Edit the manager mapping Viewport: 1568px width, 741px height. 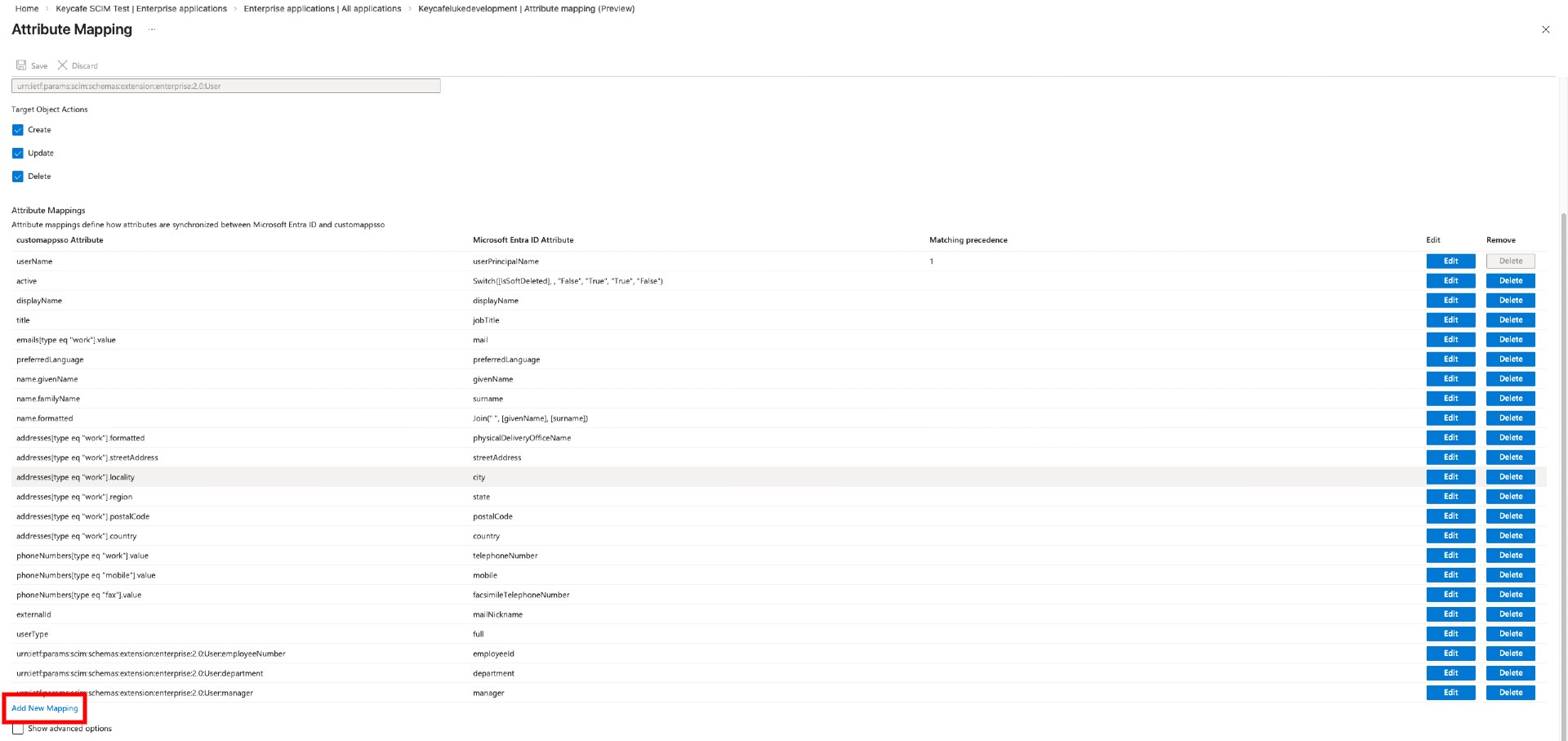coord(1450,693)
